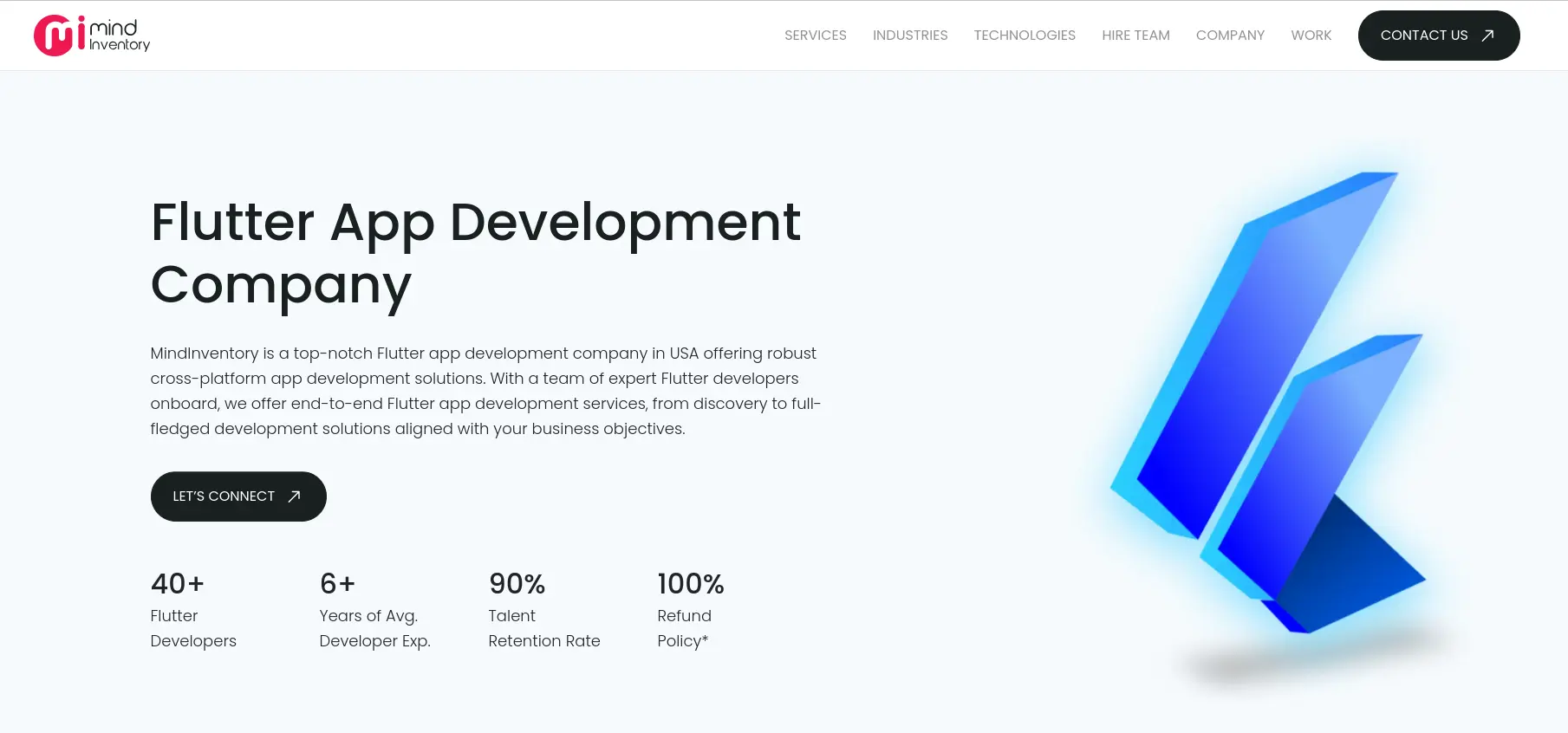Click the MindInventory description paragraph
This screenshot has width=1568, height=733.
(485, 391)
